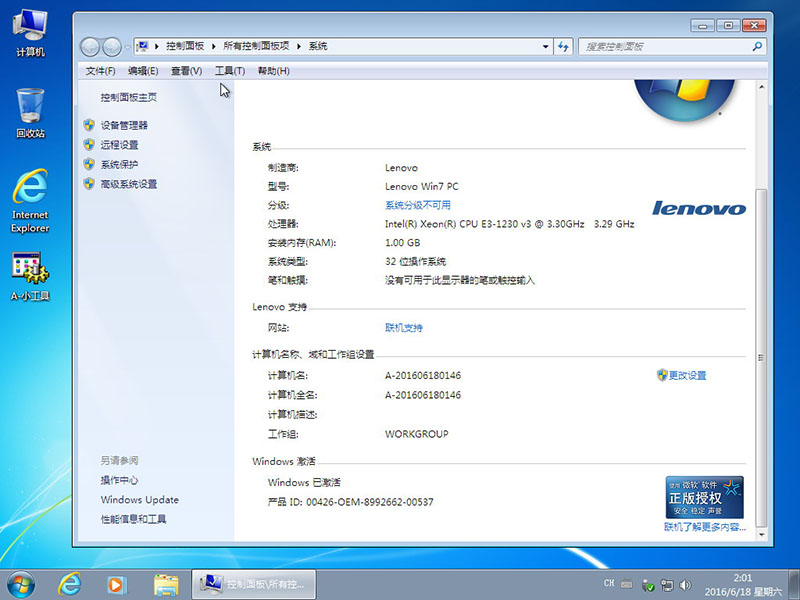
Task: Click WORKGROUP workgroup value
Action: (416, 434)
